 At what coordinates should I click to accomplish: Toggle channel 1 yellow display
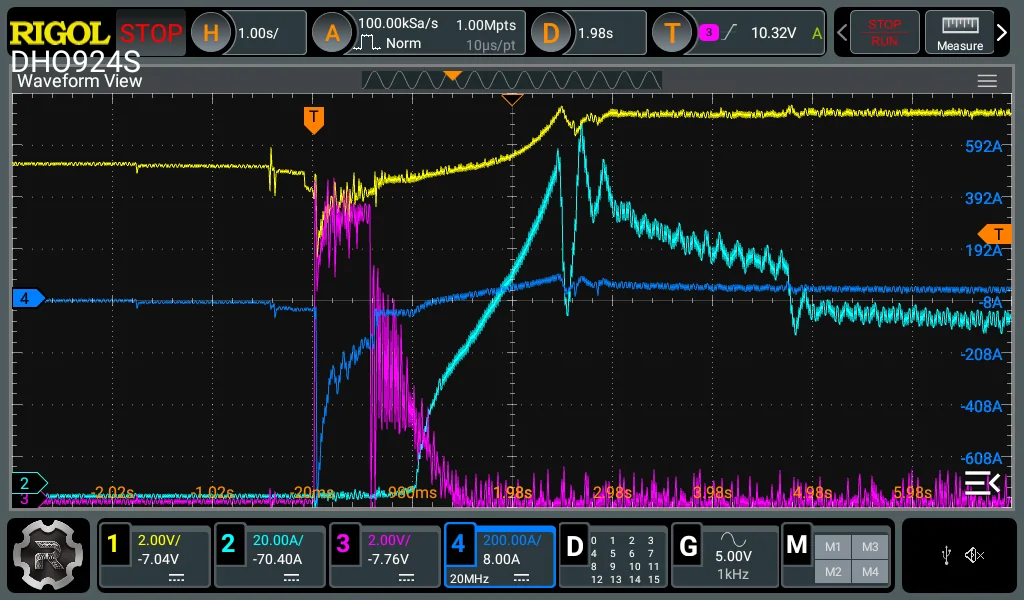tap(155, 556)
